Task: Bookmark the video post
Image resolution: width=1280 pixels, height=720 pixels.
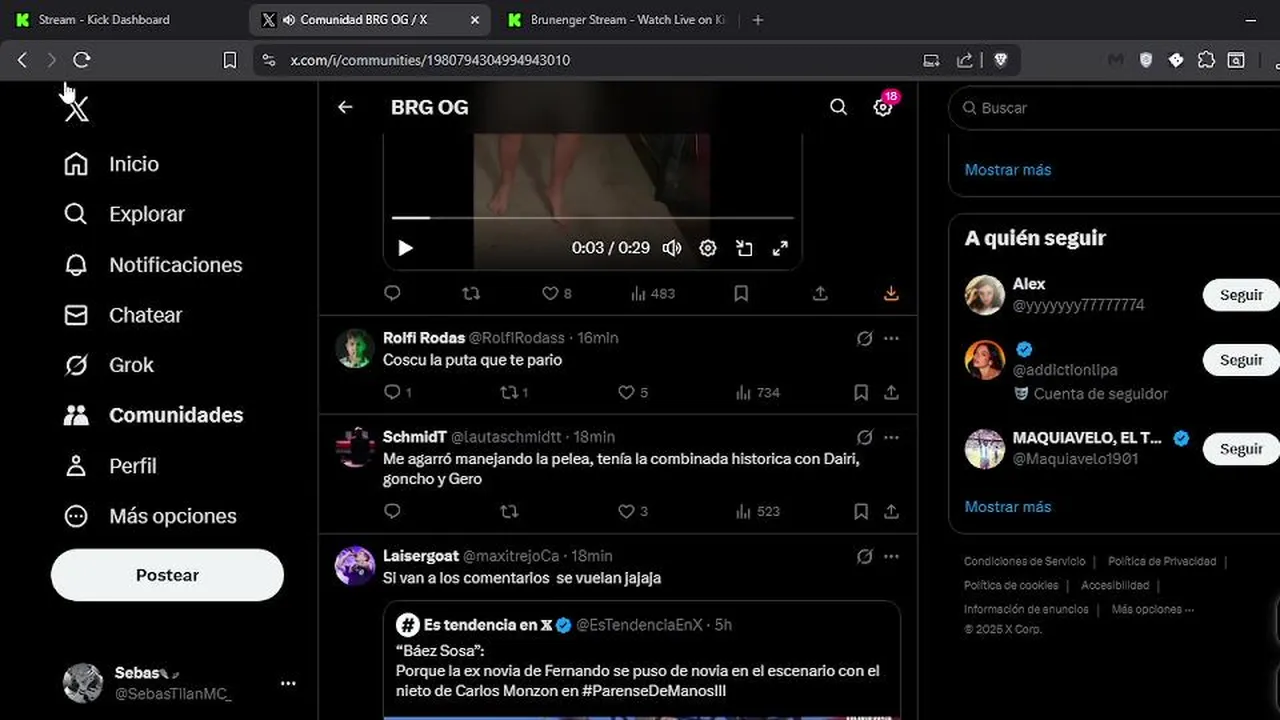Action: [x=741, y=293]
